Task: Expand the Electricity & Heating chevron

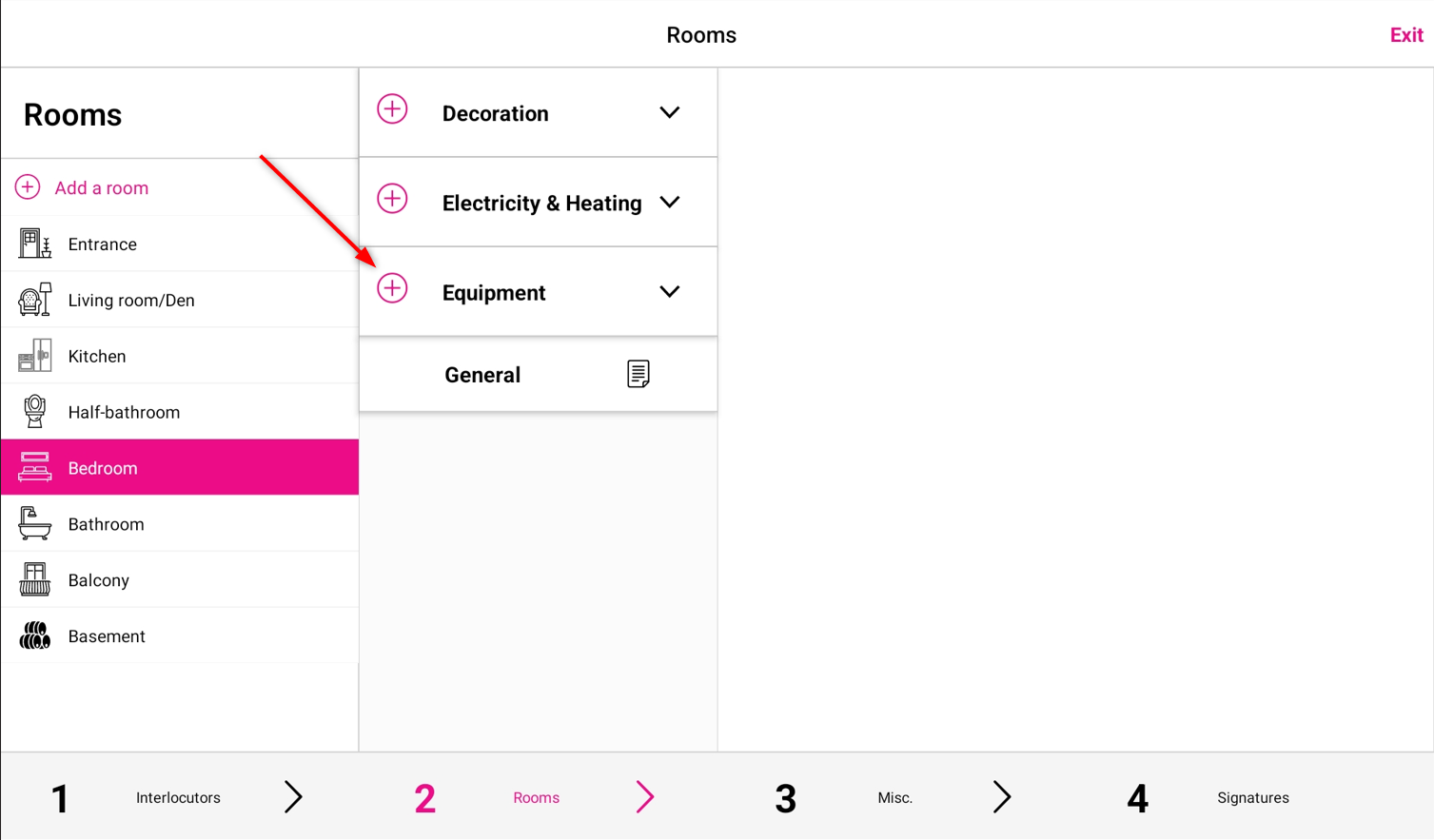Action: (670, 202)
